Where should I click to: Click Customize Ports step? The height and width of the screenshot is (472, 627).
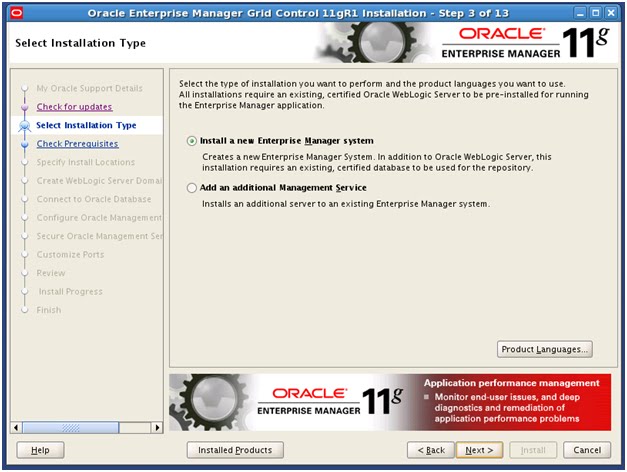click(x=70, y=254)
